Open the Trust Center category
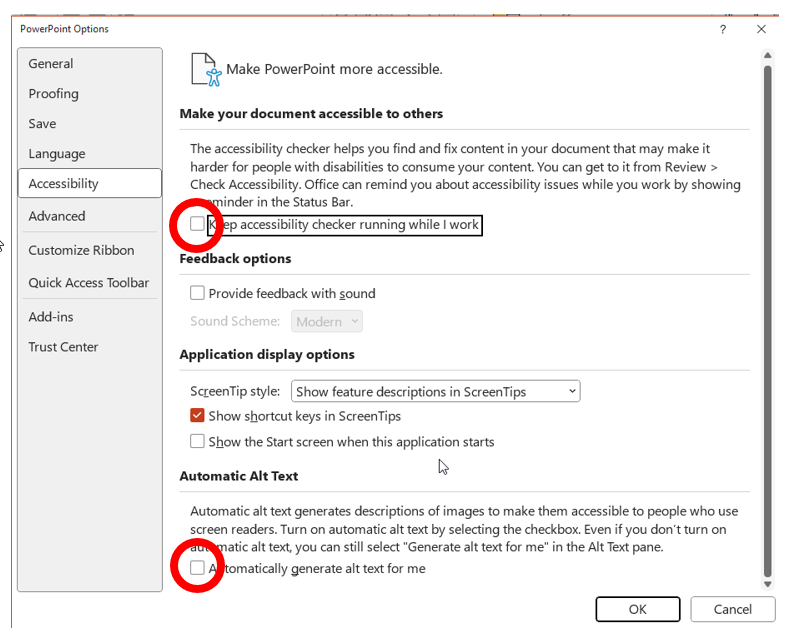This screenshot has height=637, width=789. pos(64,347)
